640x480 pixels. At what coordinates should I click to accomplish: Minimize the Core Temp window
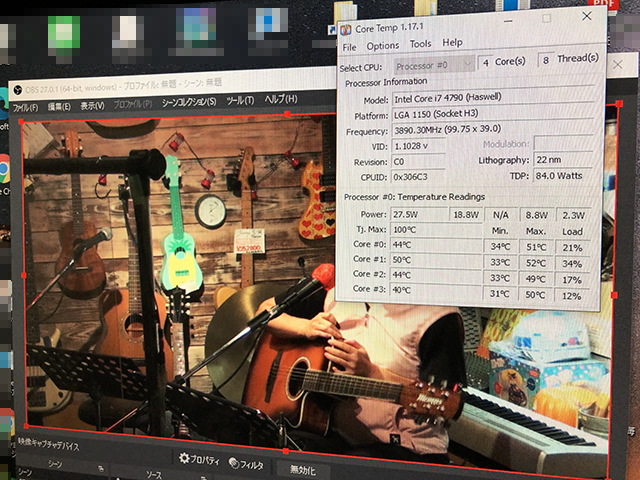(x=508, y=21)
